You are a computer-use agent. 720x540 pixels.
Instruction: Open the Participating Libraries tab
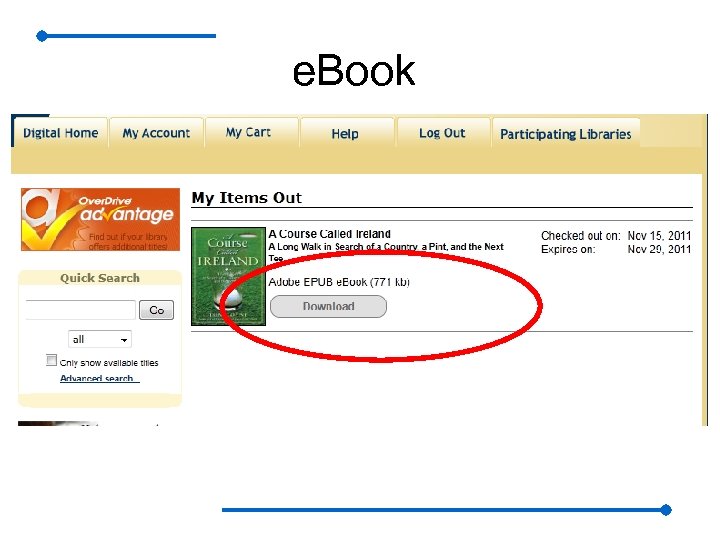pyautogui.click(x=566, y=134)
